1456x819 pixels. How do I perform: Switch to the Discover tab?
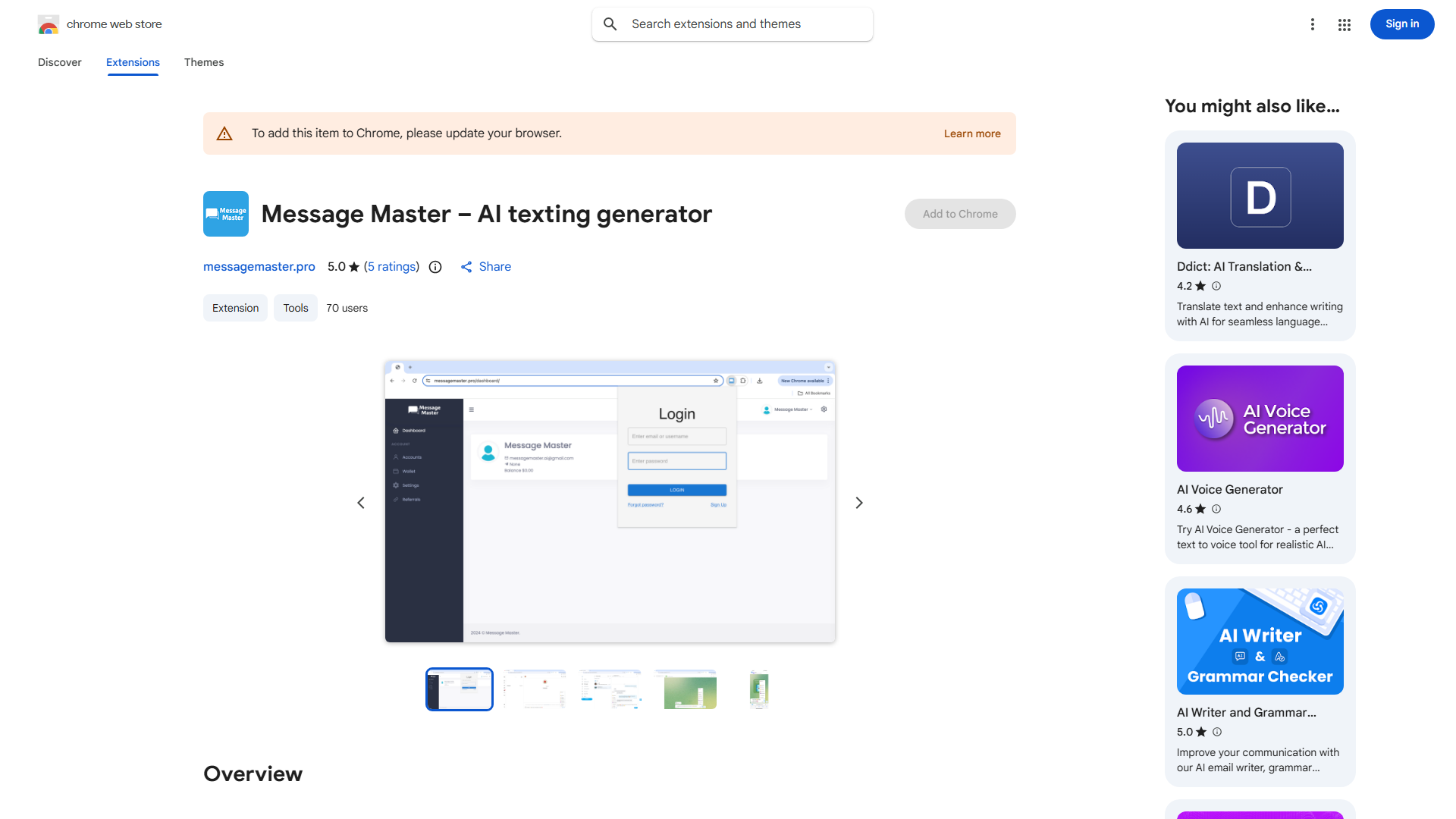coord(59,62)
